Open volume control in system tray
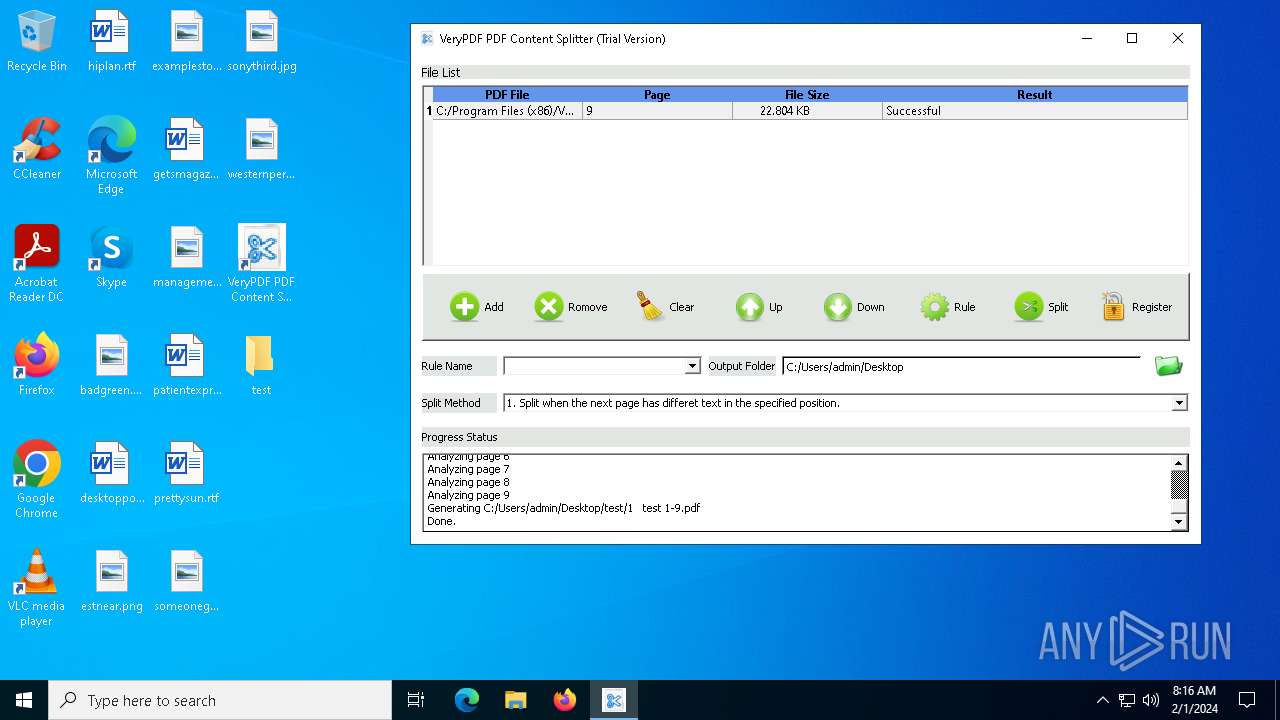The width and height of the screenshot is (1280, 720). pos(1151,700)
